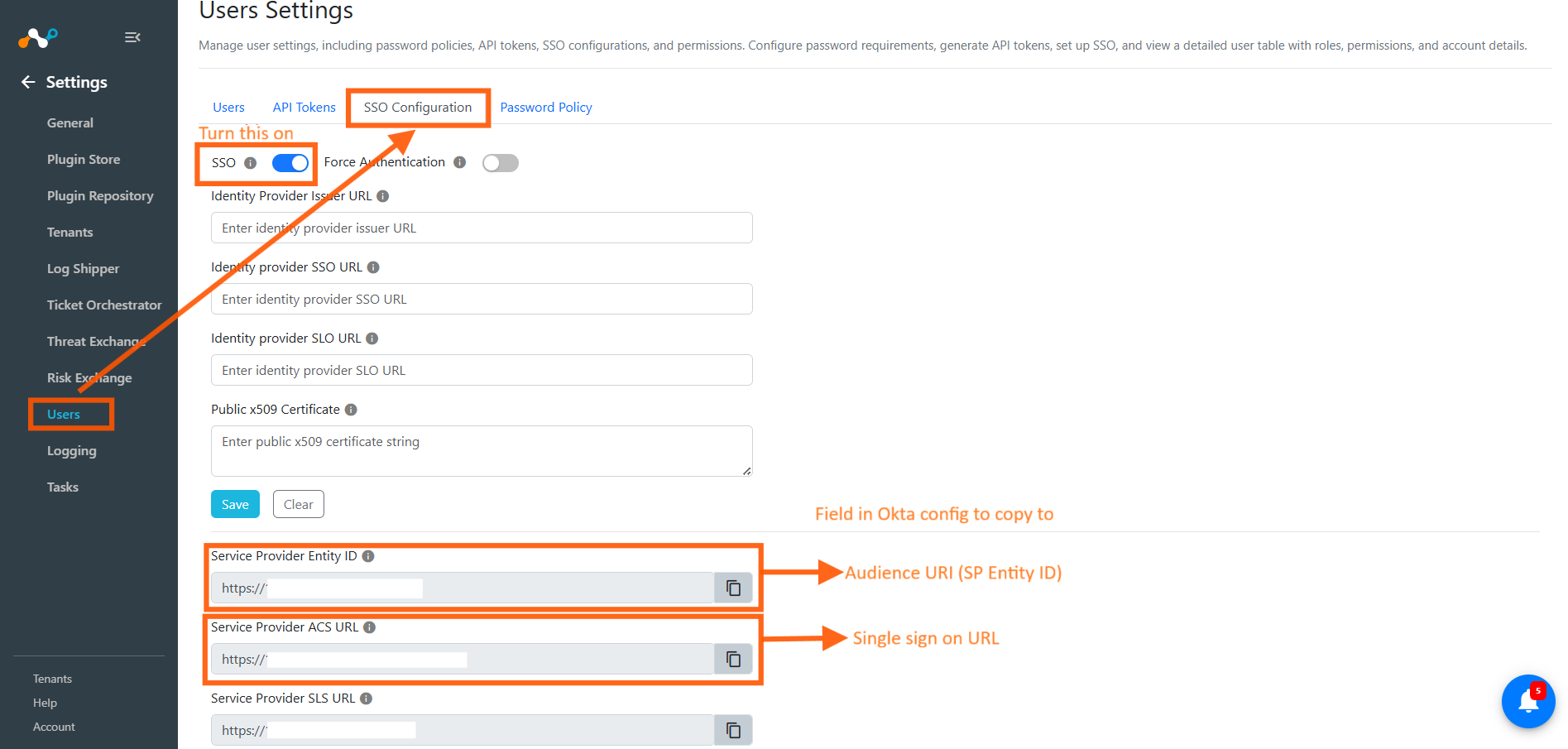The image size is (1568, 749).
Task: Click the Netskope logo icon
Action: [x=38, y=37]
